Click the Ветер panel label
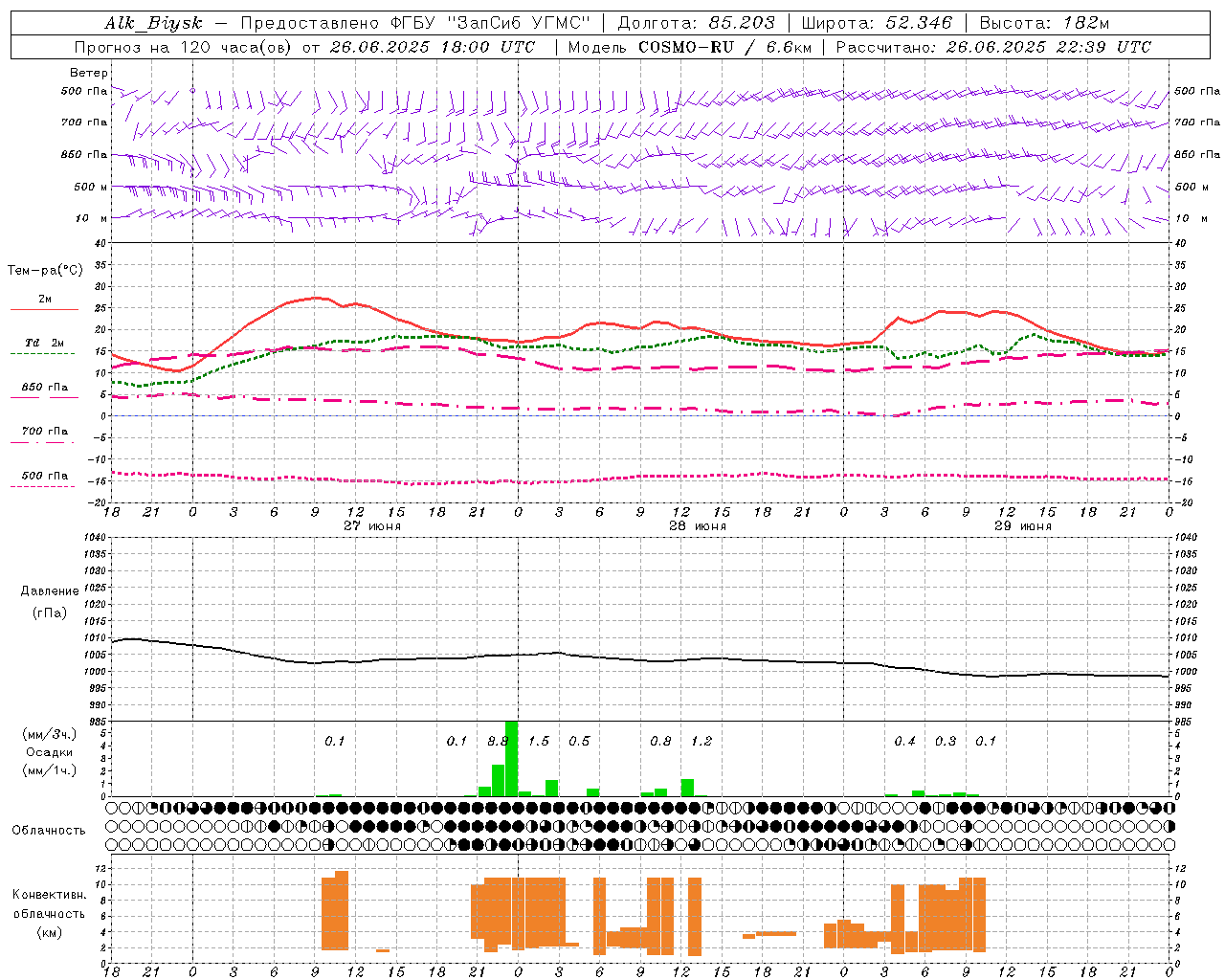This screenshot has height=980, width=1225. (89, 73)
